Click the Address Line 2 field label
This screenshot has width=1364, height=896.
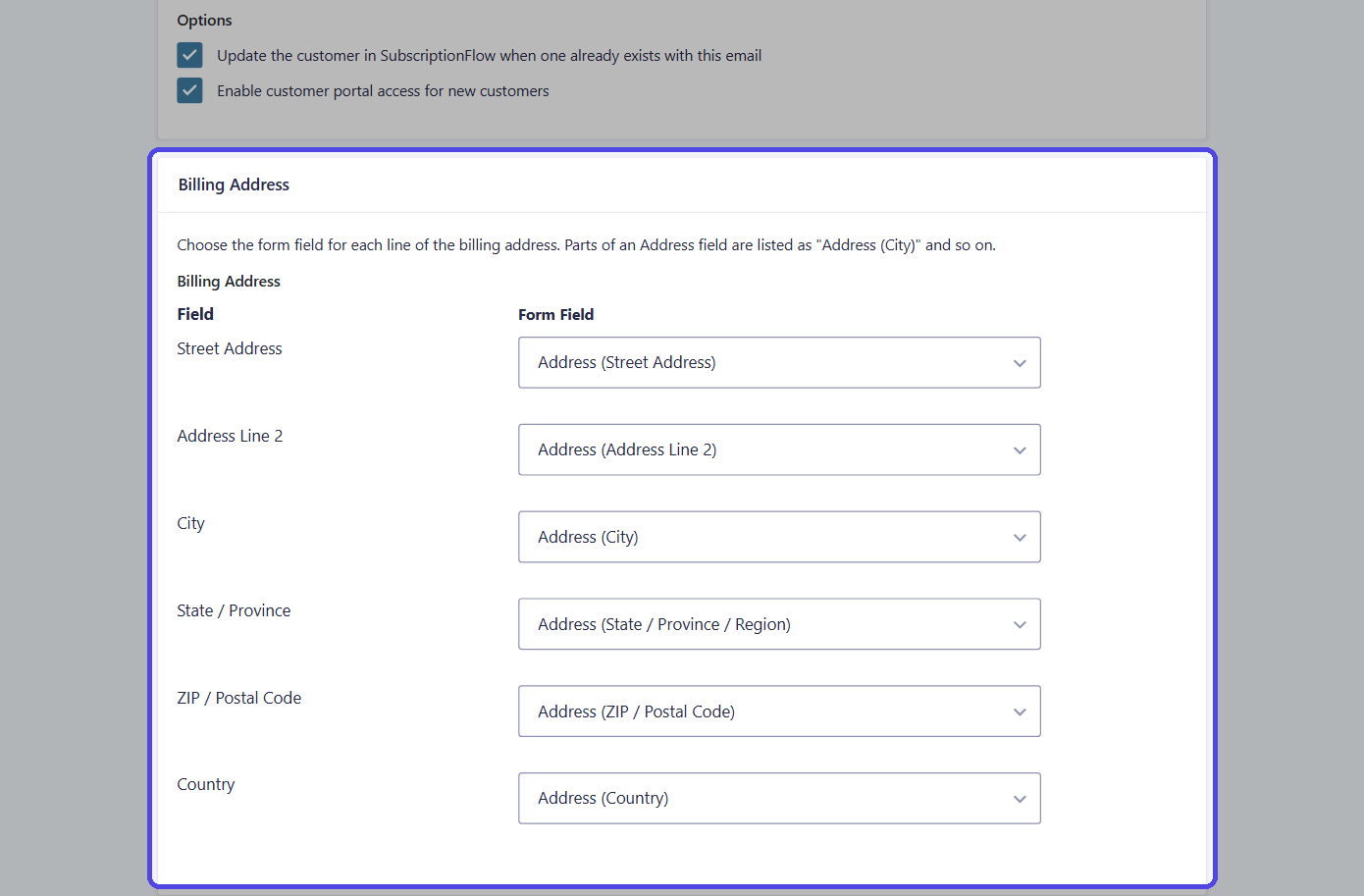230,436
